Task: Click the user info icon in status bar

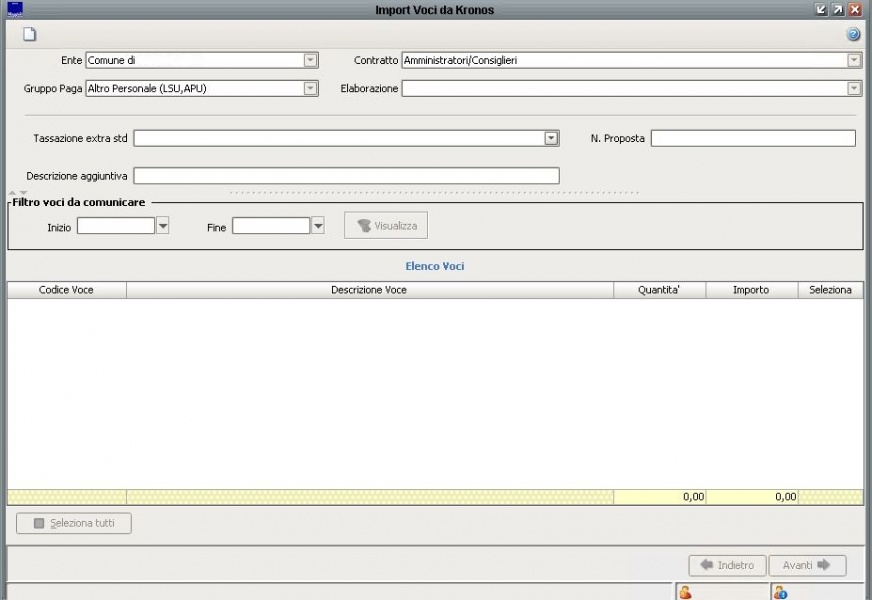Action: click(780, 593)
